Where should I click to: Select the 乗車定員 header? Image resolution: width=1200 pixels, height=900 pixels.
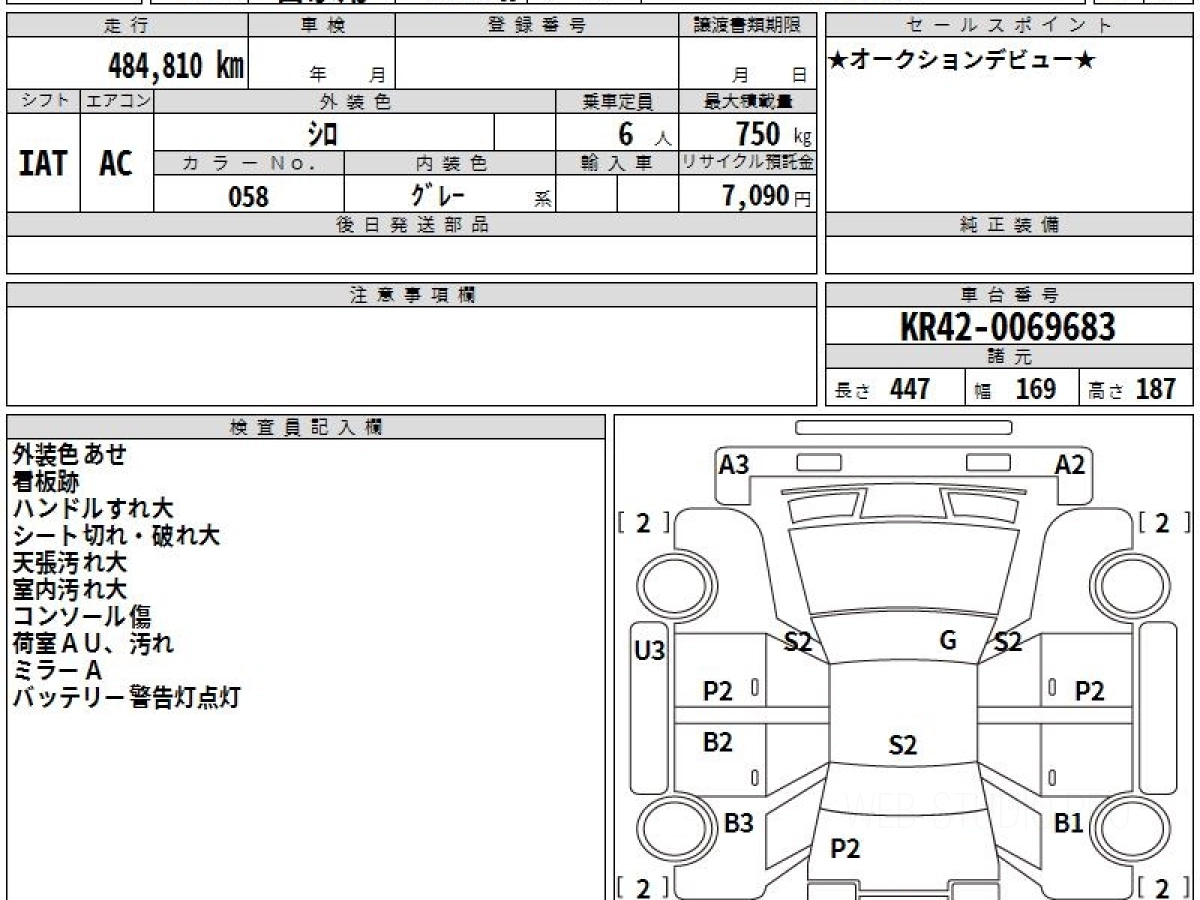coord(617,101)
